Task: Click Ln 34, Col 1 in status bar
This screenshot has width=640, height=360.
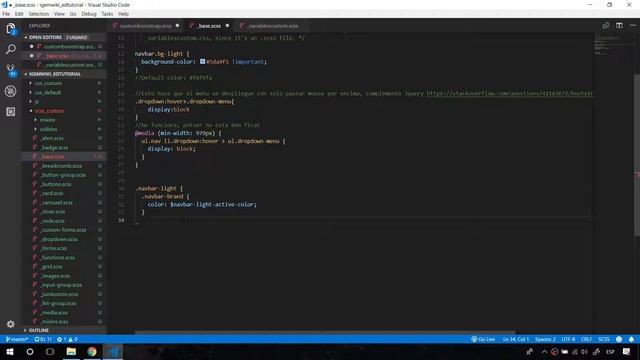Action: pyautogui.click(x=516, y=339)
